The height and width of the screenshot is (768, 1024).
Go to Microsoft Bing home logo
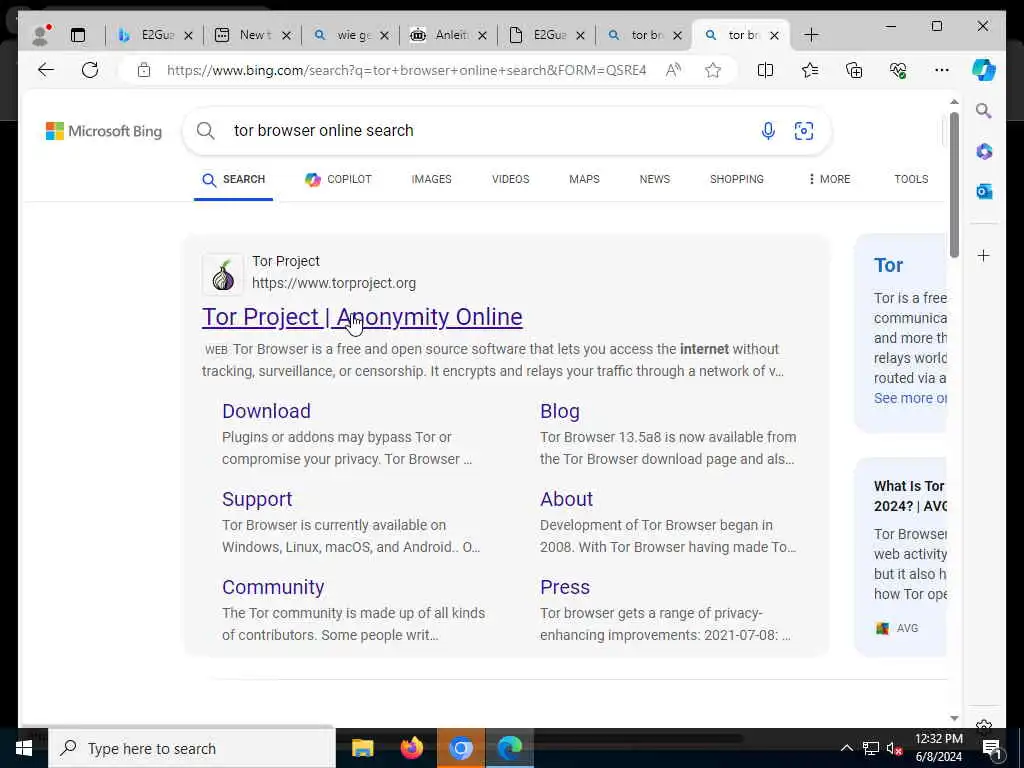(x=104, y=131)
